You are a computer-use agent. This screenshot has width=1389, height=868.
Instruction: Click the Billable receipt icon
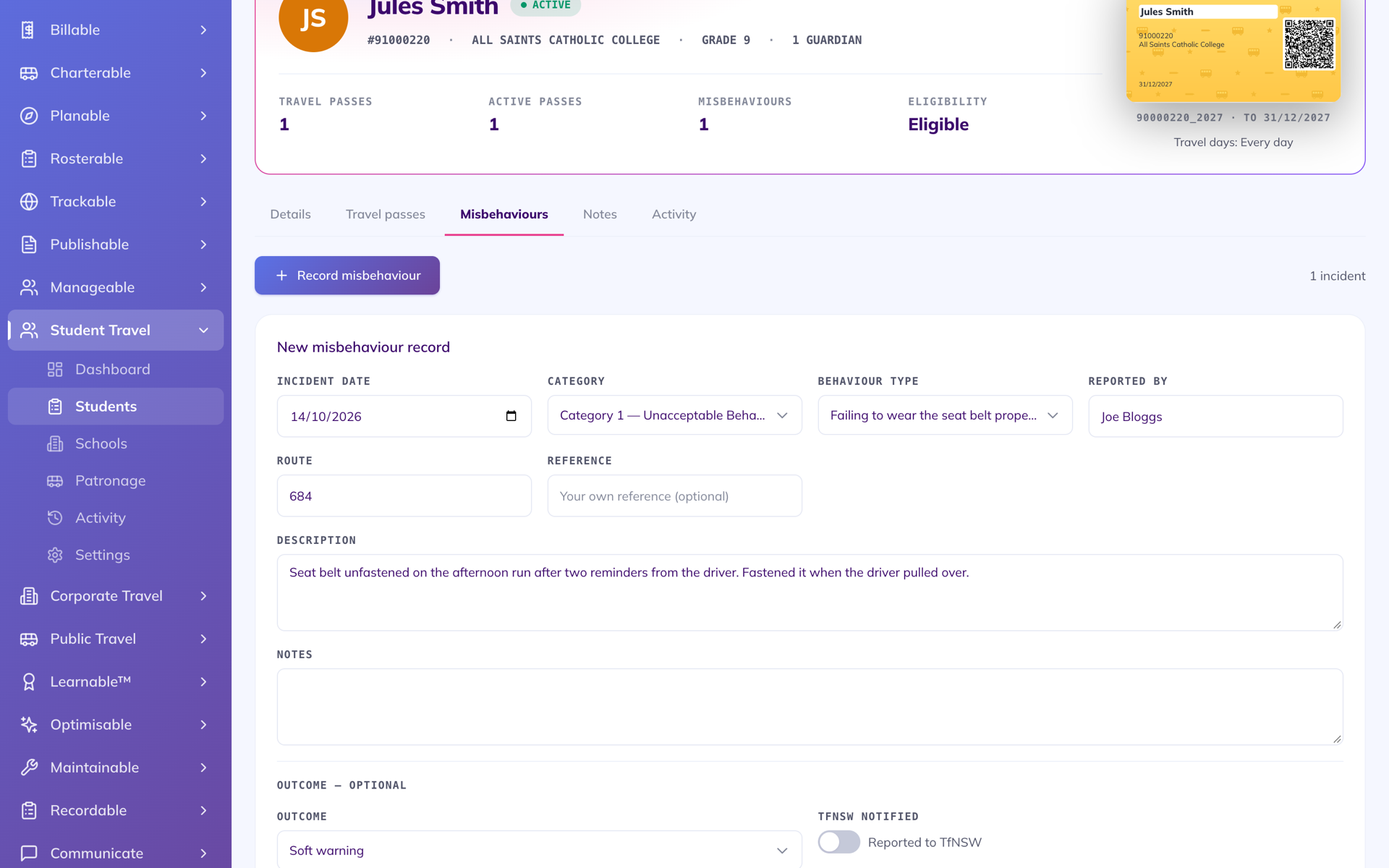29,30
